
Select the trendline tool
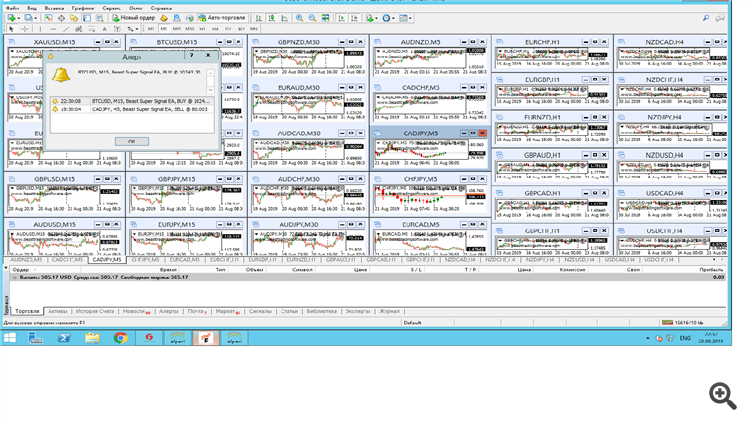[x=66, y=29]
